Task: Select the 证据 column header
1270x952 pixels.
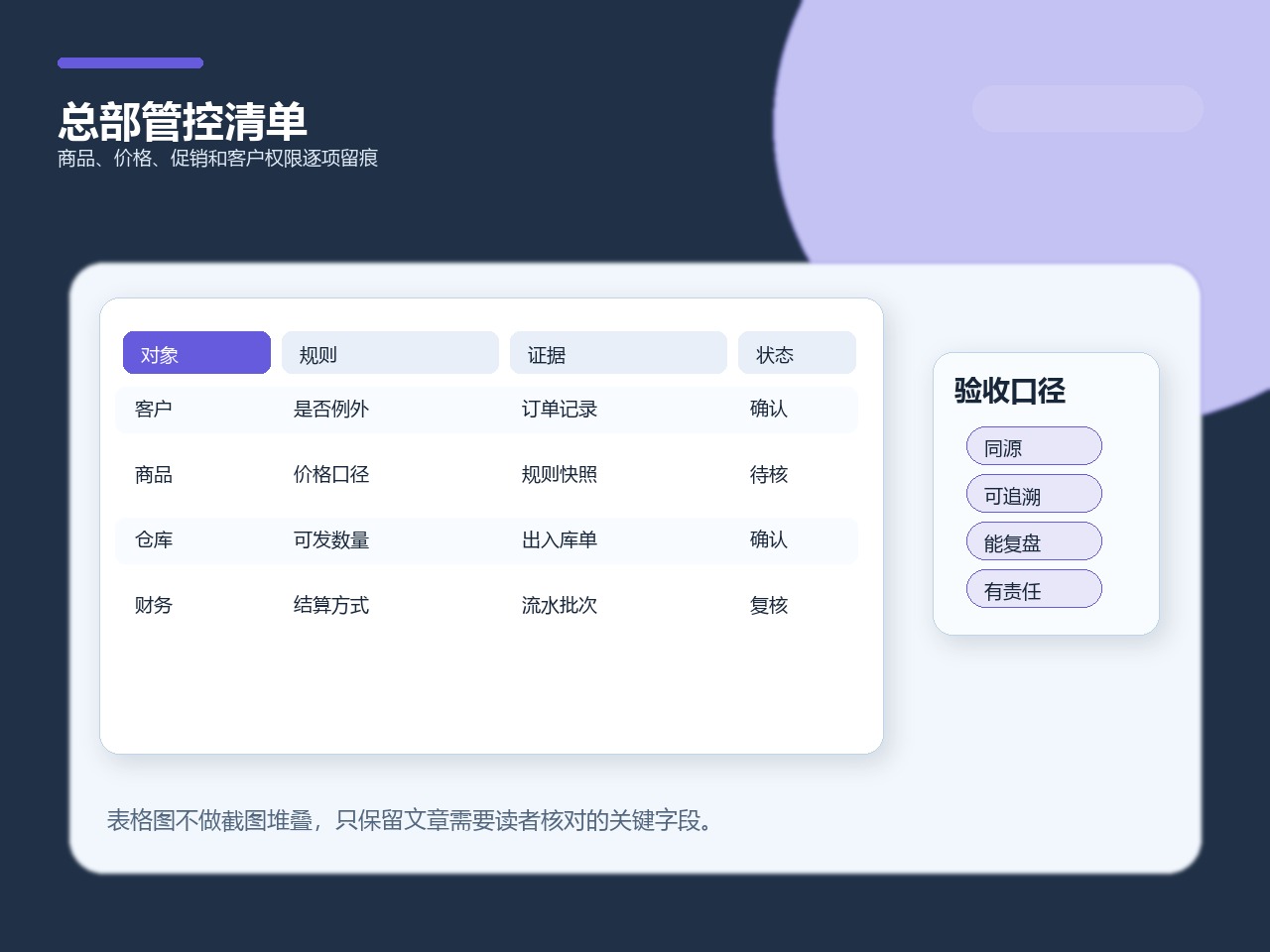Action: point(618,353)
